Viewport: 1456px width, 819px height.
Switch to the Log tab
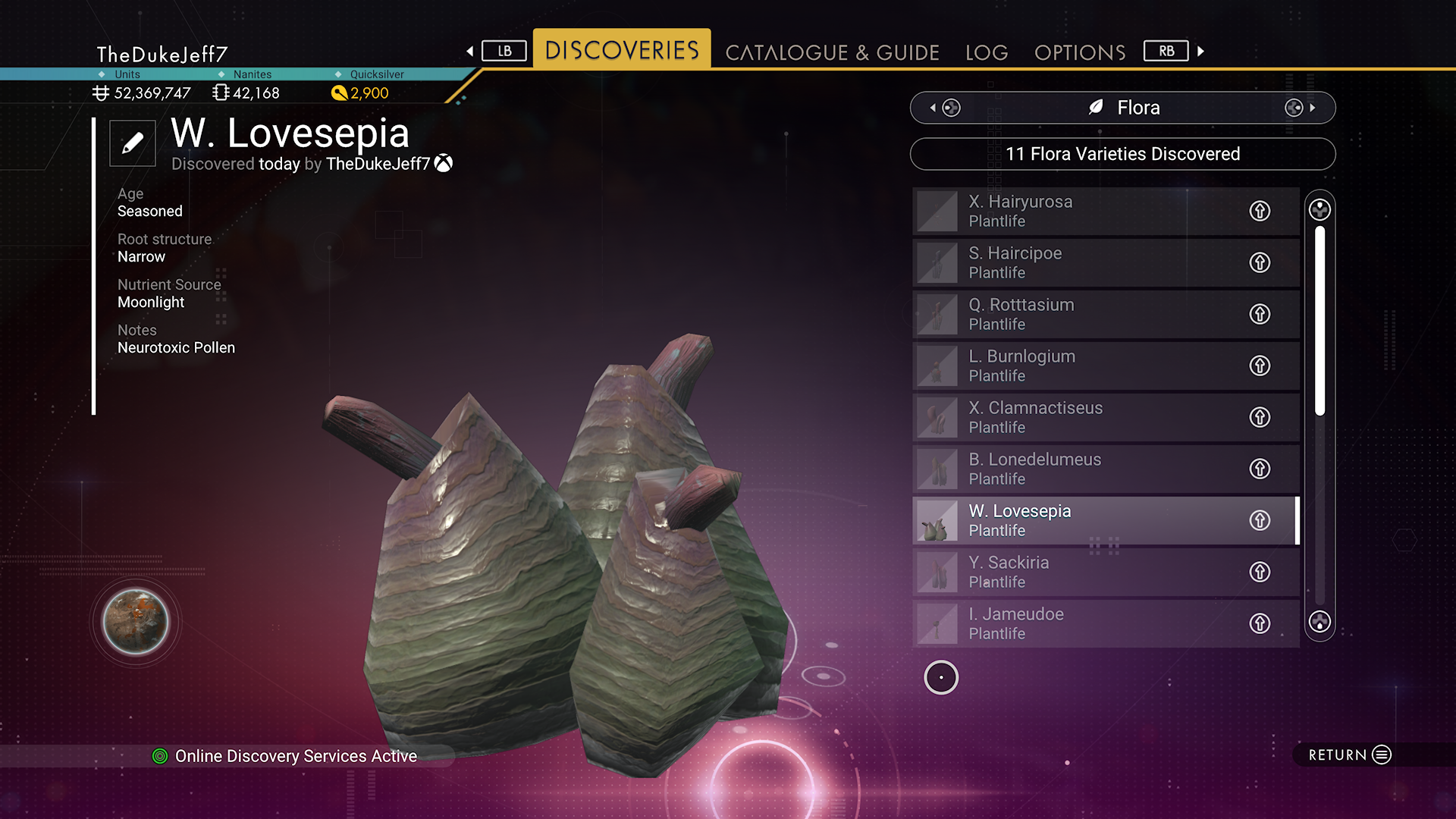pos(987,52)
